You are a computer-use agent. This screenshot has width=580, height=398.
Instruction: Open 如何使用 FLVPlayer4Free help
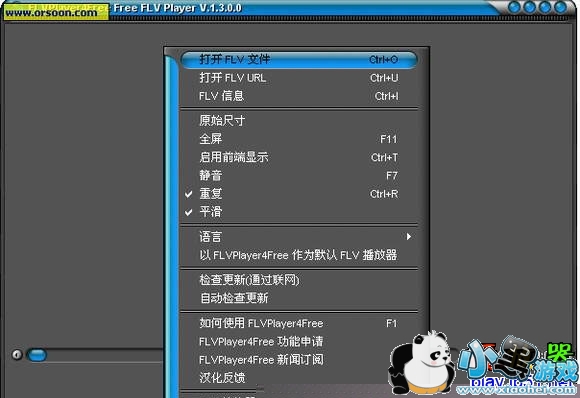(x=299, y=323)
